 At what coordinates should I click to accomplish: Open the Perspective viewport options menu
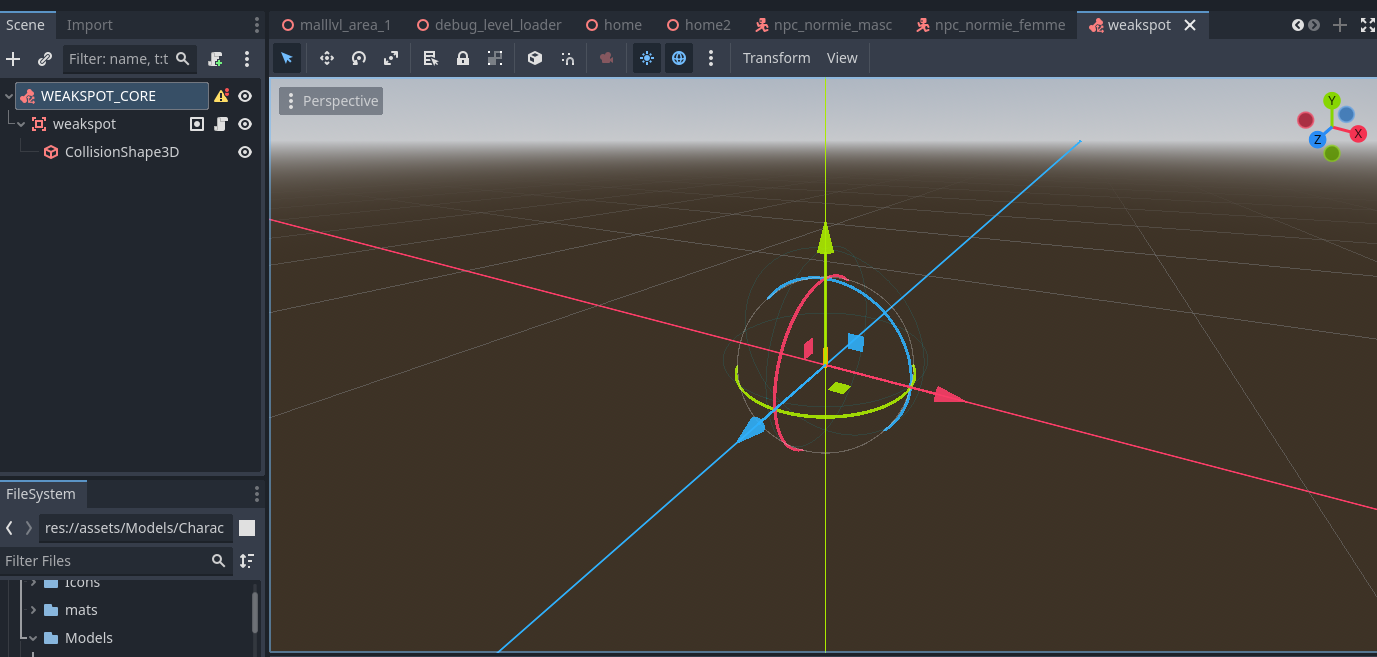click(x=331, y=101)
